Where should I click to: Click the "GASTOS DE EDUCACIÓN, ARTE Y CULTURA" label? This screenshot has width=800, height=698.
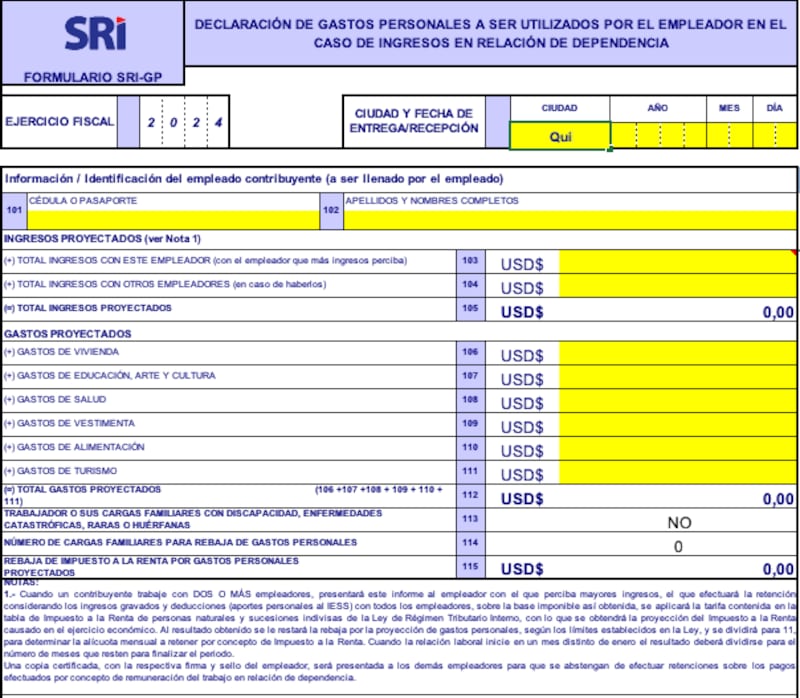(110, 376)
